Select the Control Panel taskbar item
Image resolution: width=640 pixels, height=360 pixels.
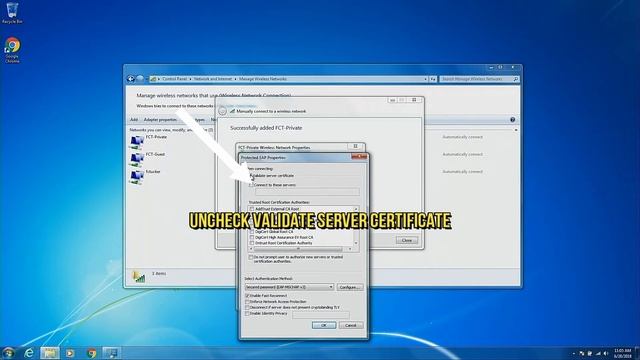(x=111, y=353)
